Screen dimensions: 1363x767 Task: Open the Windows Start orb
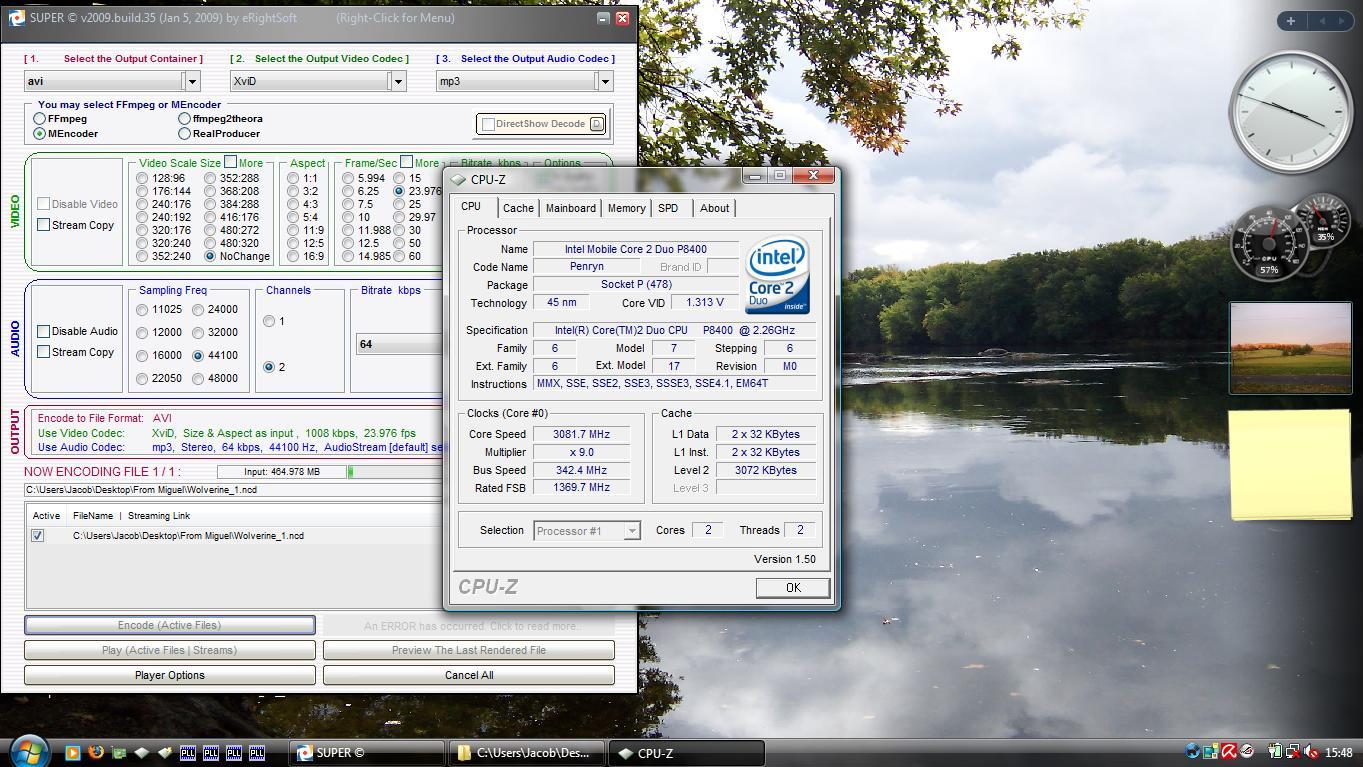[x=29, y=751]
